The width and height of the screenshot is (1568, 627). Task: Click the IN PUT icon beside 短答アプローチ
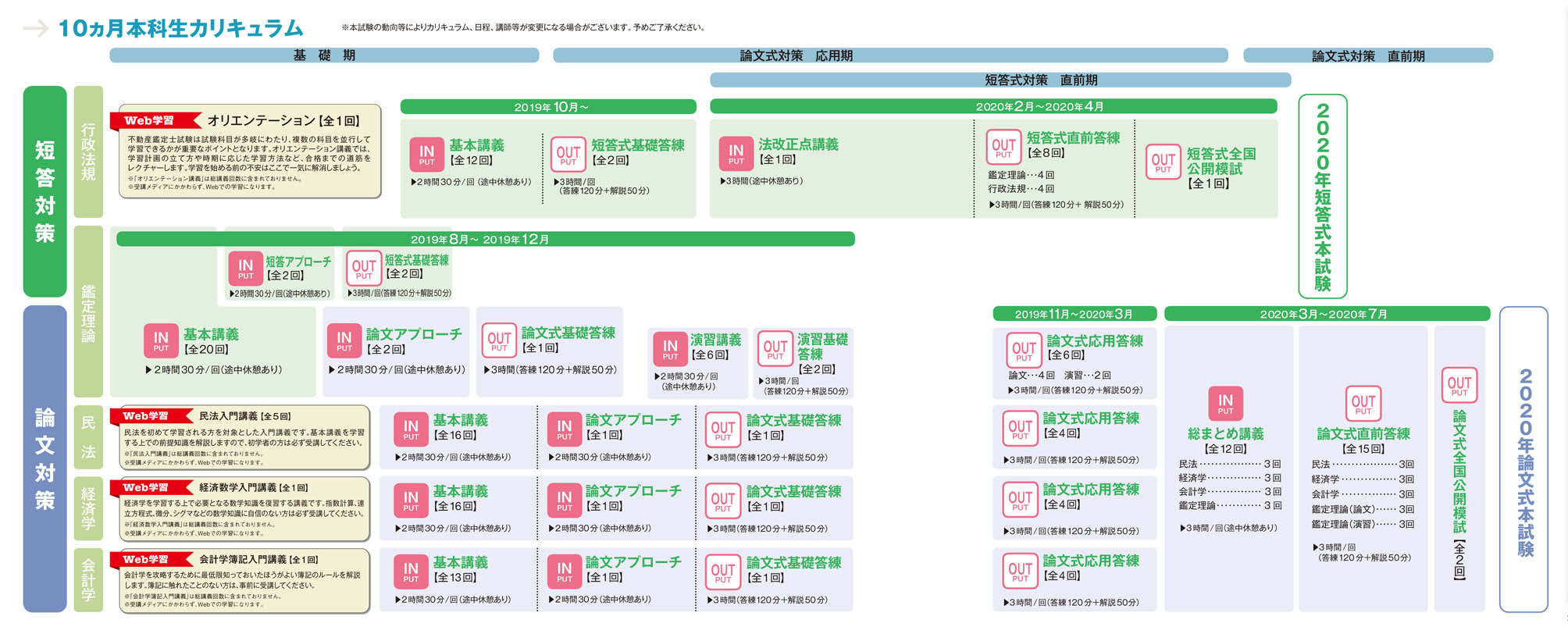click(x=245, y=269)
